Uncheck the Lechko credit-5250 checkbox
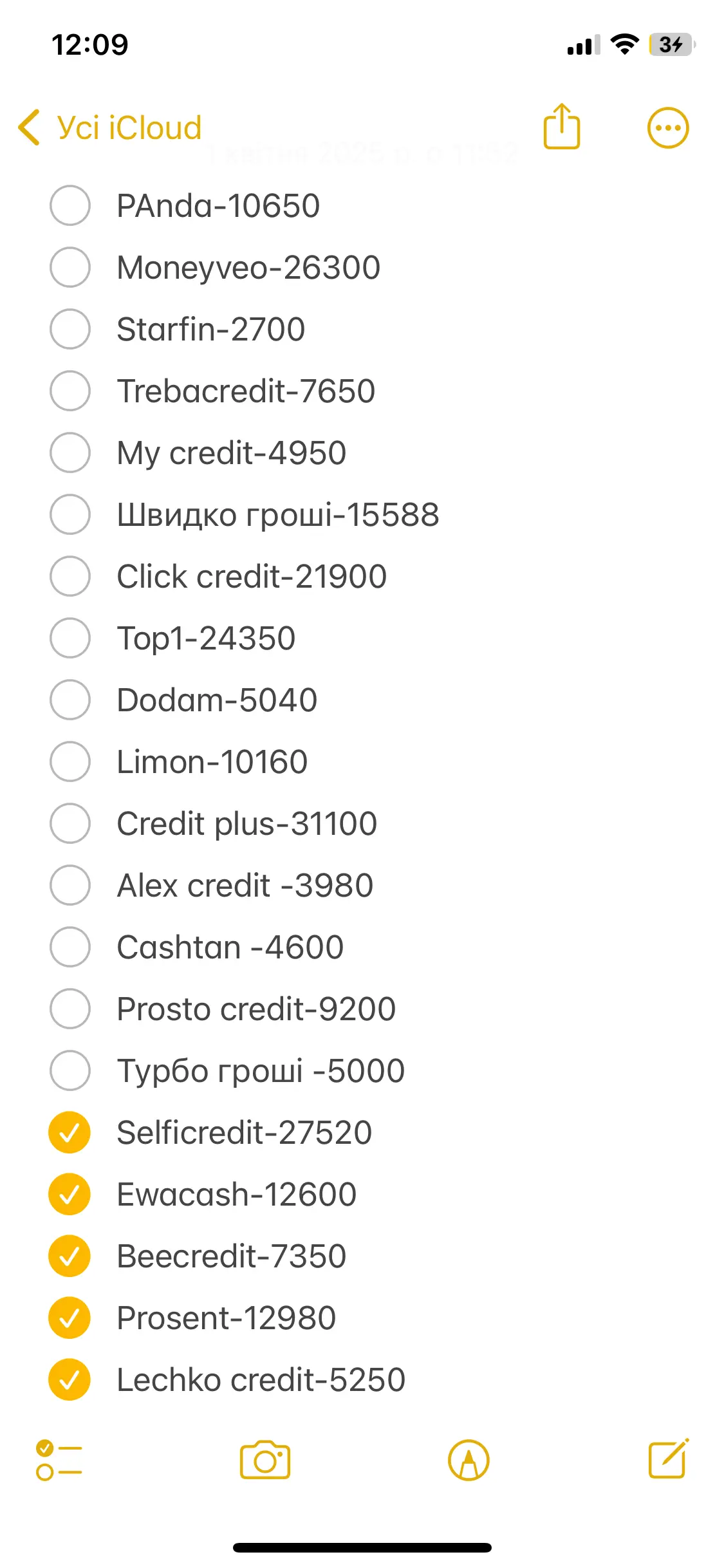 (x=70, y=1379)
